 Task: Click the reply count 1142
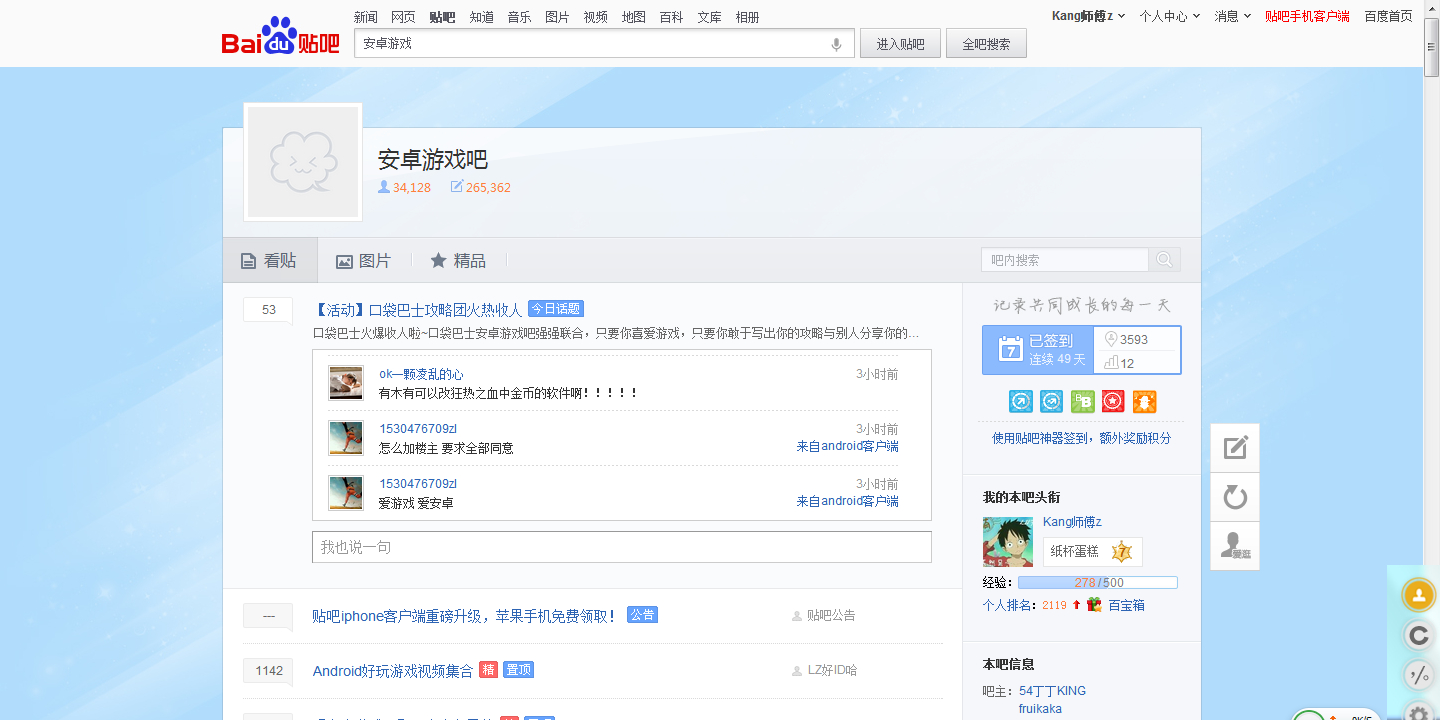(268, 671)
